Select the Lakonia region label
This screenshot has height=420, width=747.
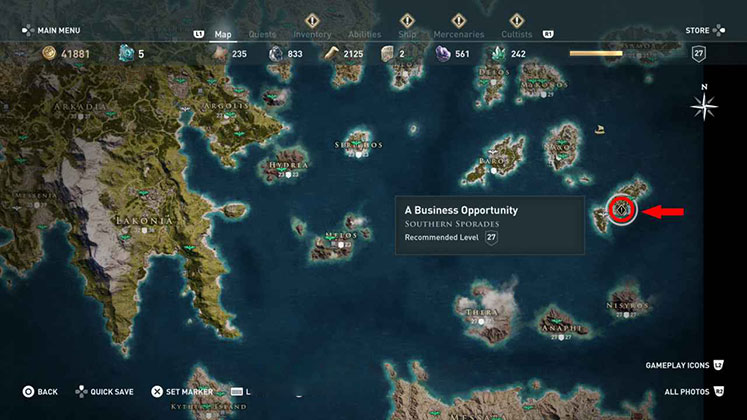144,220
